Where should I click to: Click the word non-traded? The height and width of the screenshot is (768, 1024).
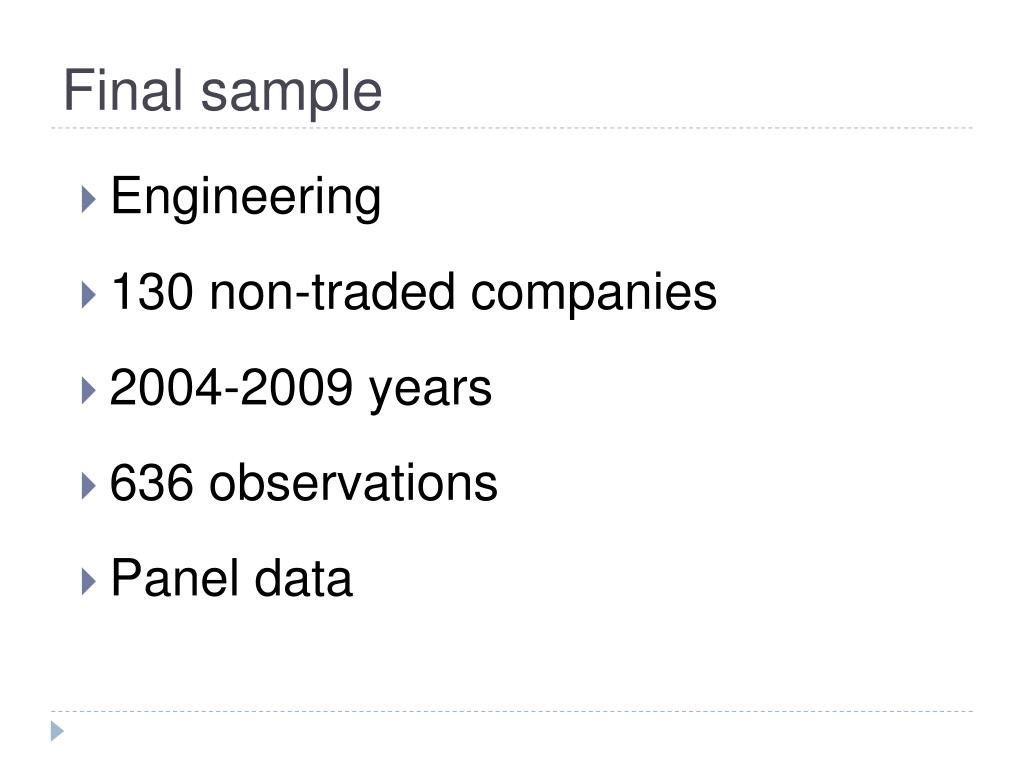point(332,291)
